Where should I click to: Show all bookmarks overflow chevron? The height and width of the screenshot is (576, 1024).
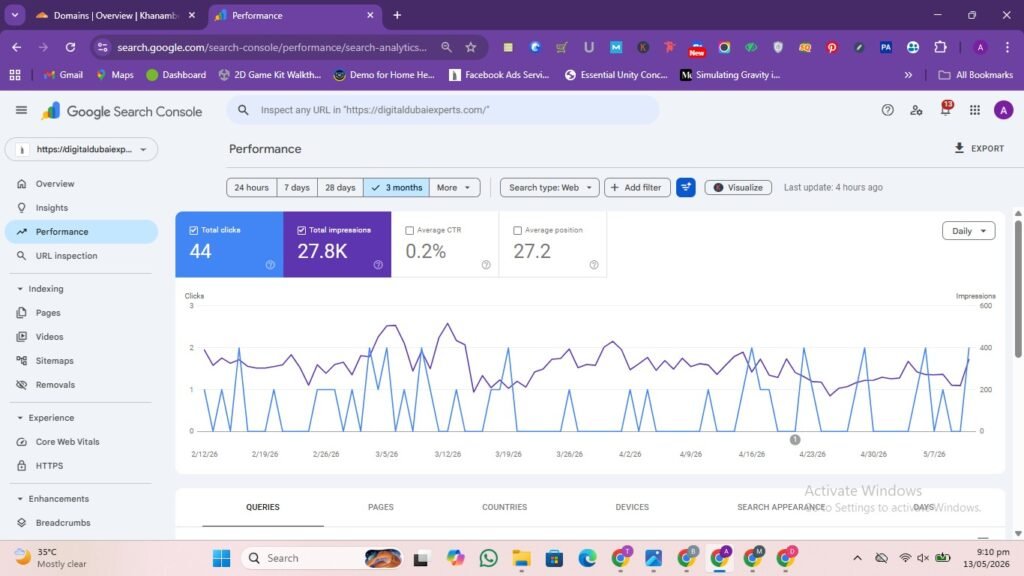pos(908,75)
